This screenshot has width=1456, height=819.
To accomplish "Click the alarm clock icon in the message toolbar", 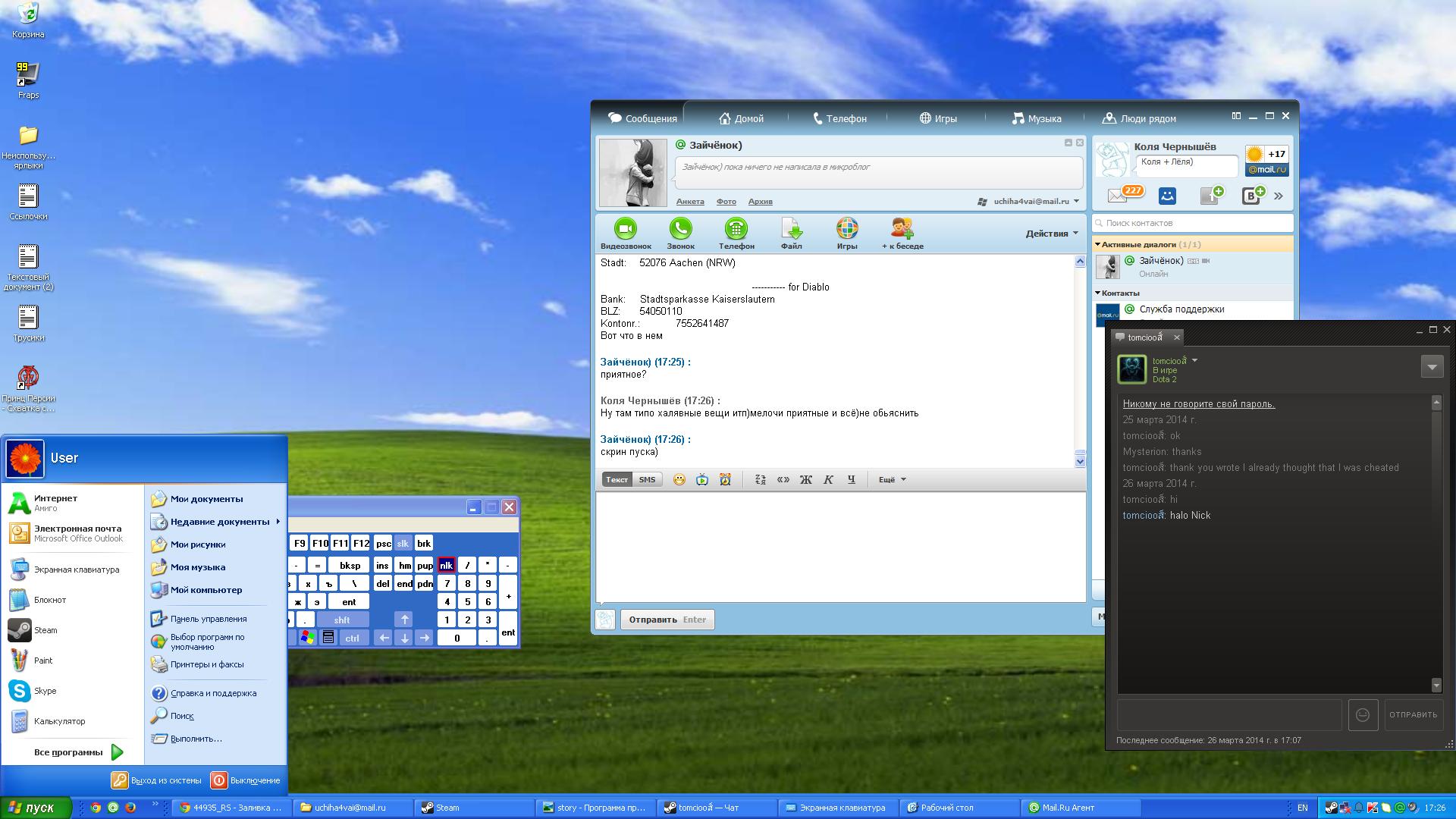I will 725,479.
